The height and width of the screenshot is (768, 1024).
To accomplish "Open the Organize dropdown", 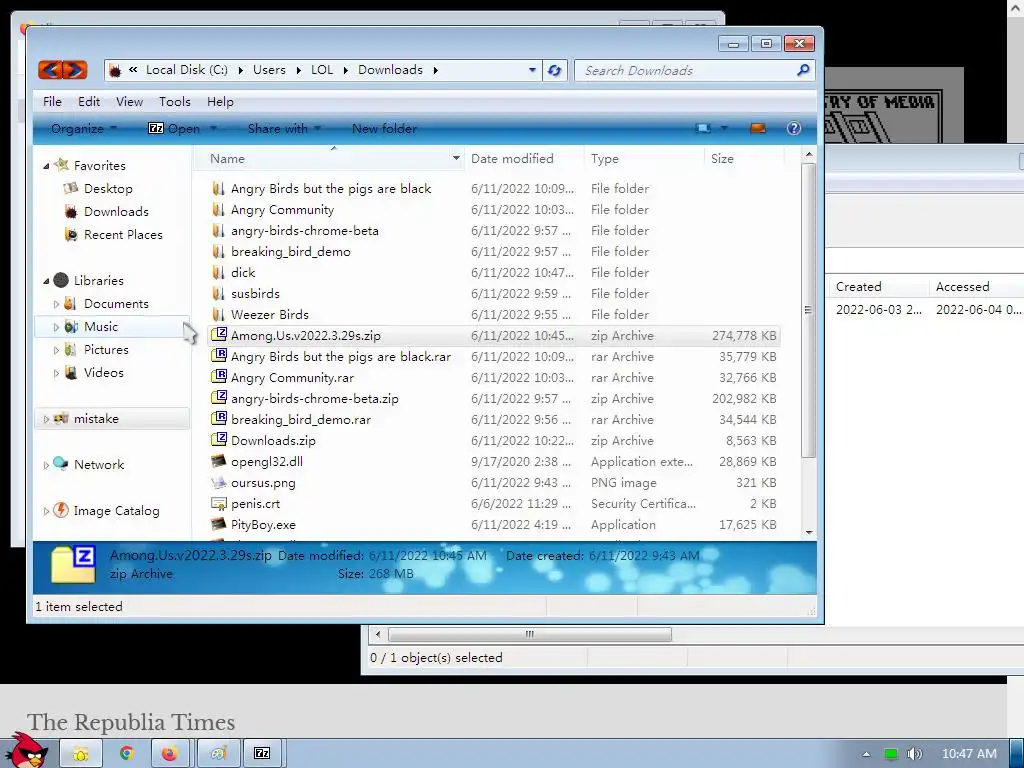I will [84, 129].
